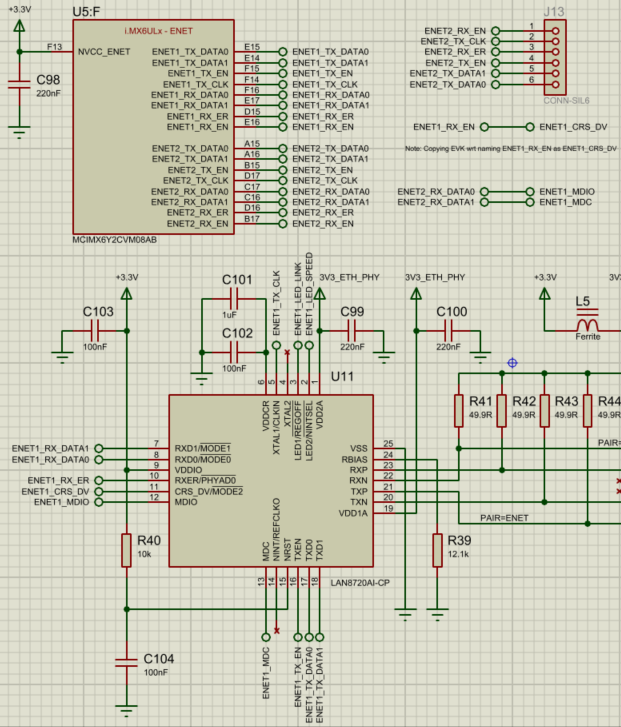Select the L5 ferrite inductor symbol
Viewport: 621px width, 727px height.
pyautogui.click(x=588, y=320)
